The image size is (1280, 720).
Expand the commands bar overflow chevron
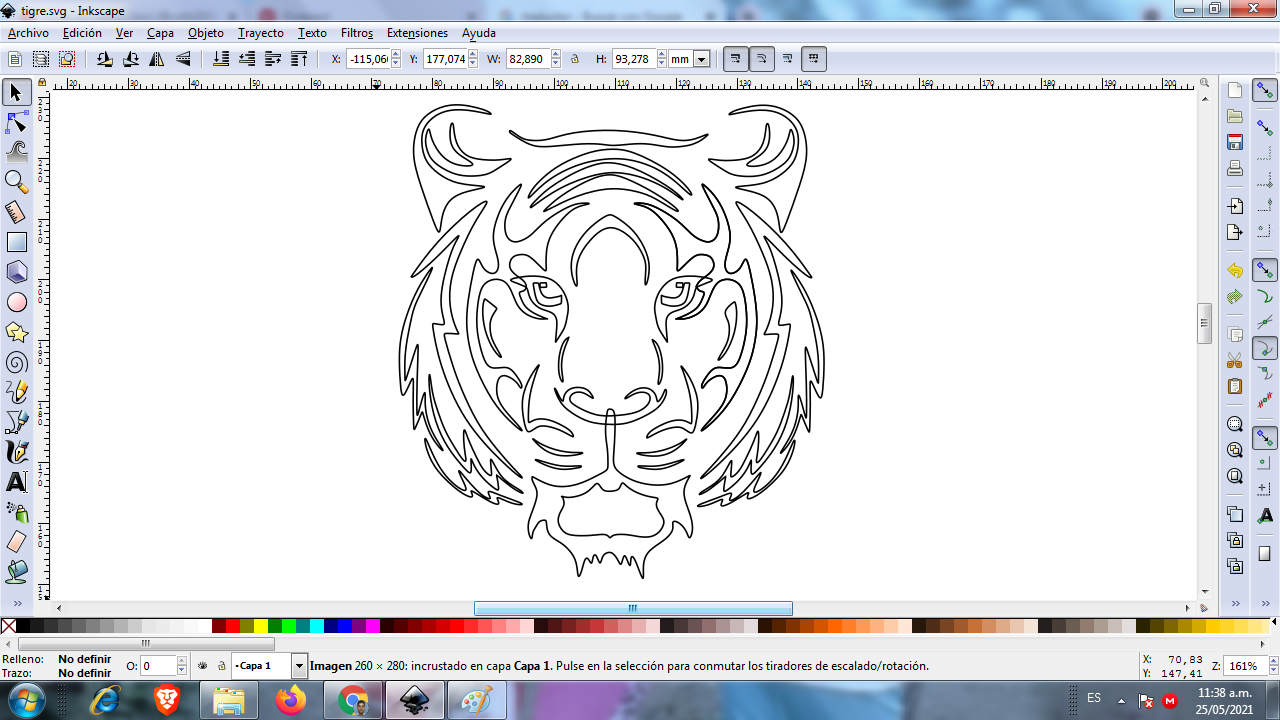click(1235, 604)
